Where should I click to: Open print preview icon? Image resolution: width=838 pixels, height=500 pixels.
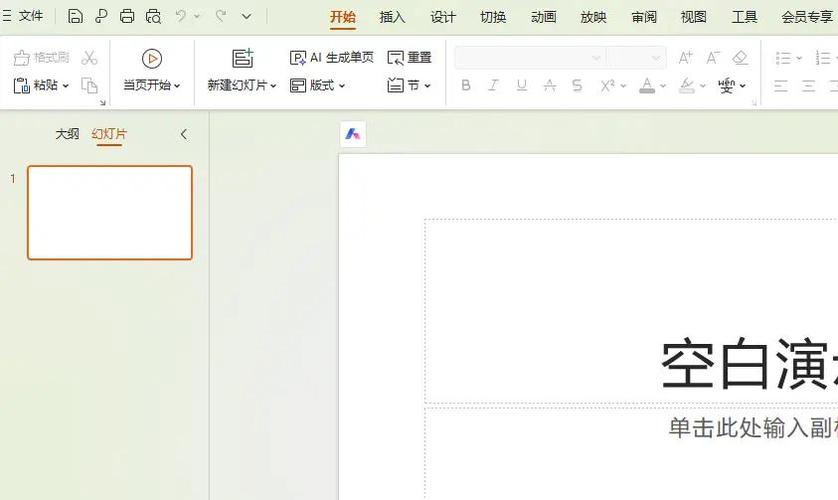[x=153, y=17]
